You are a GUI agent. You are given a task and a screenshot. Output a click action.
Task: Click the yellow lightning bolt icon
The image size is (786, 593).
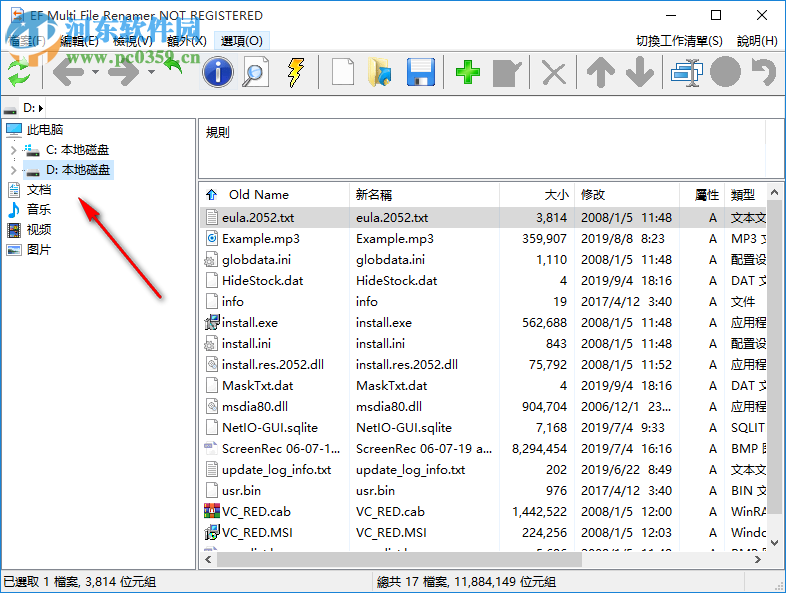(296, 73)
